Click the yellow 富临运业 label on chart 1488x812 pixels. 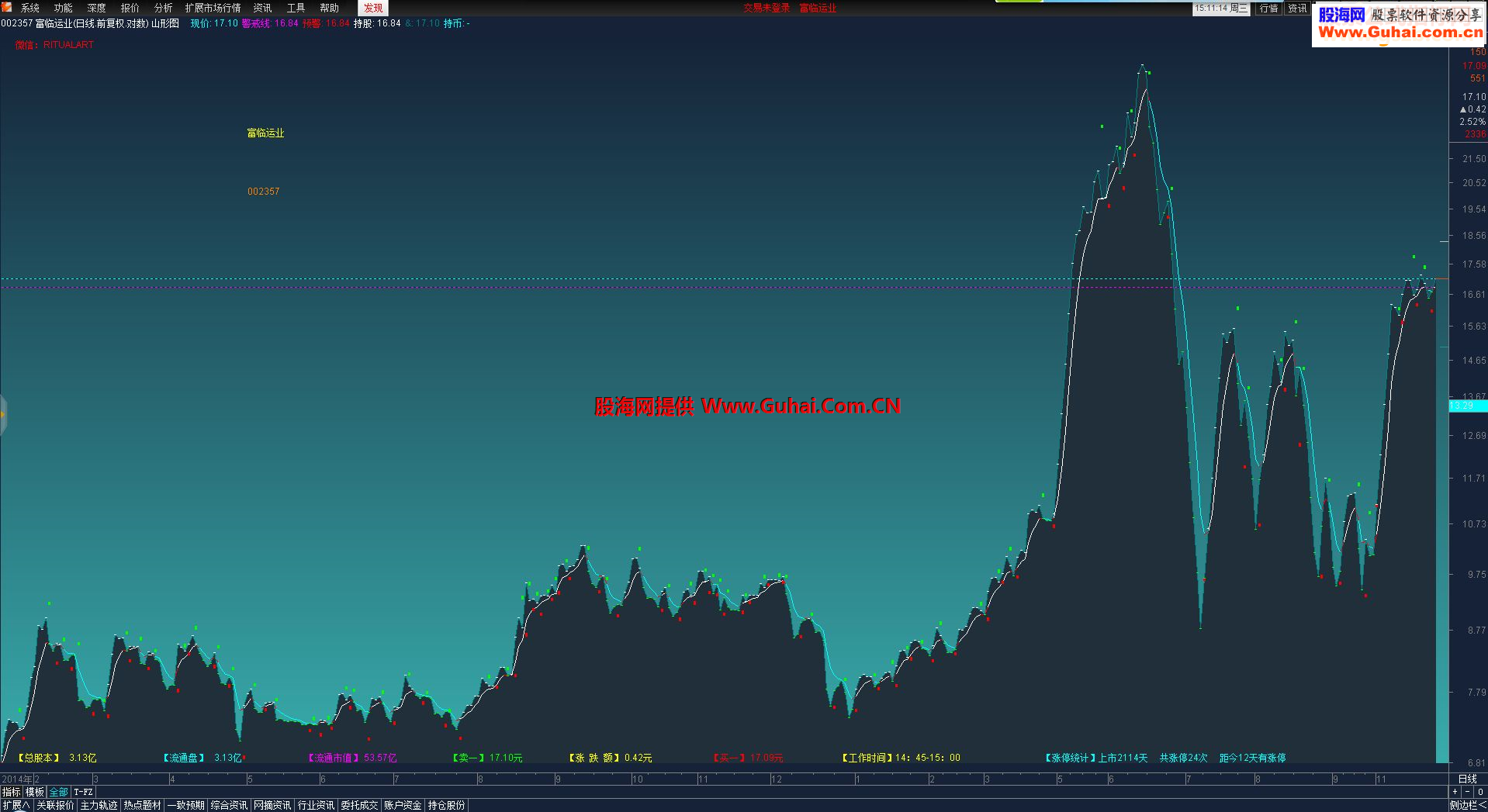265,133
